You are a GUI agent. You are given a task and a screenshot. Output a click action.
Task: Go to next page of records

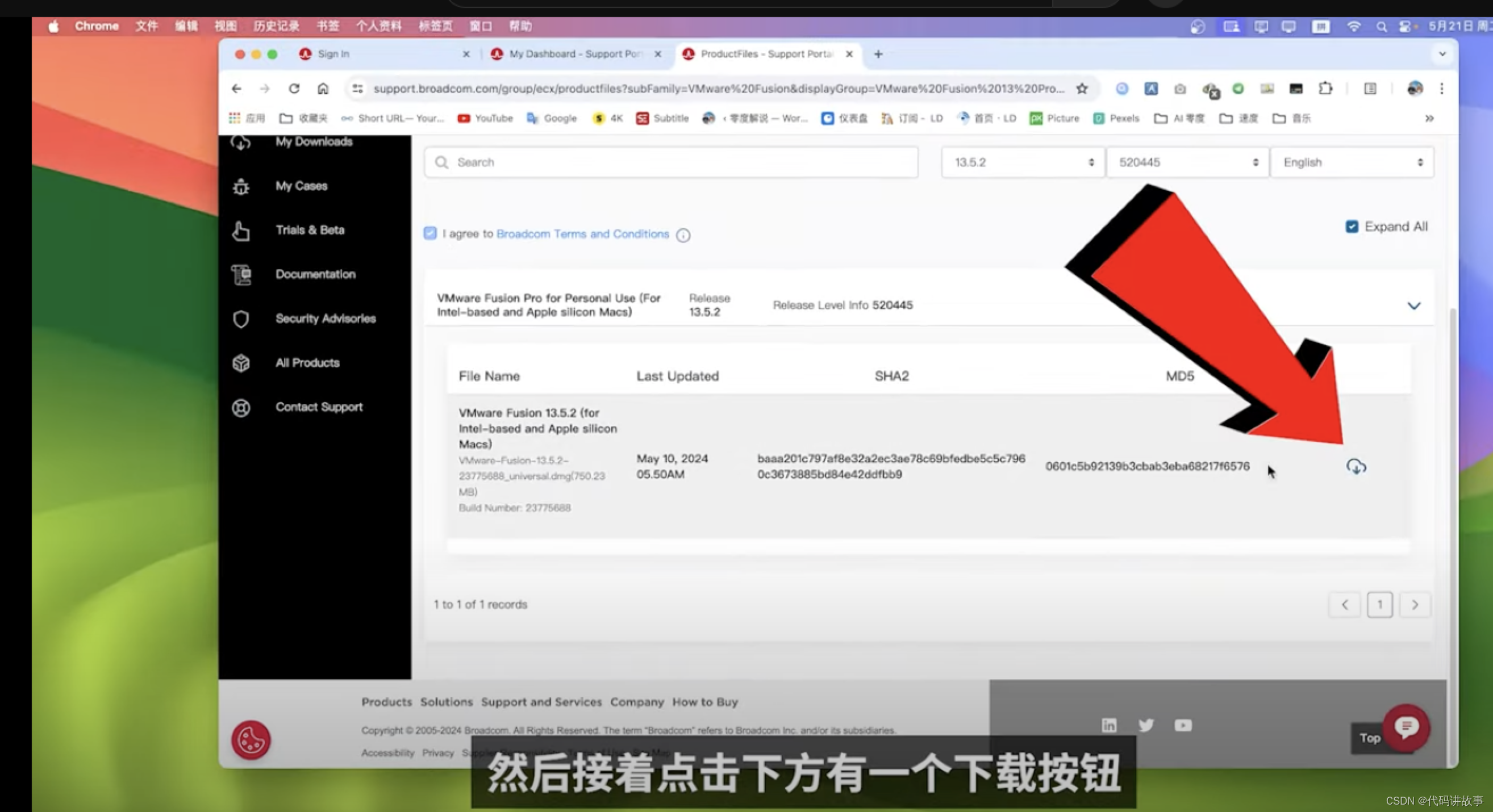click(x=1415, y=605)
